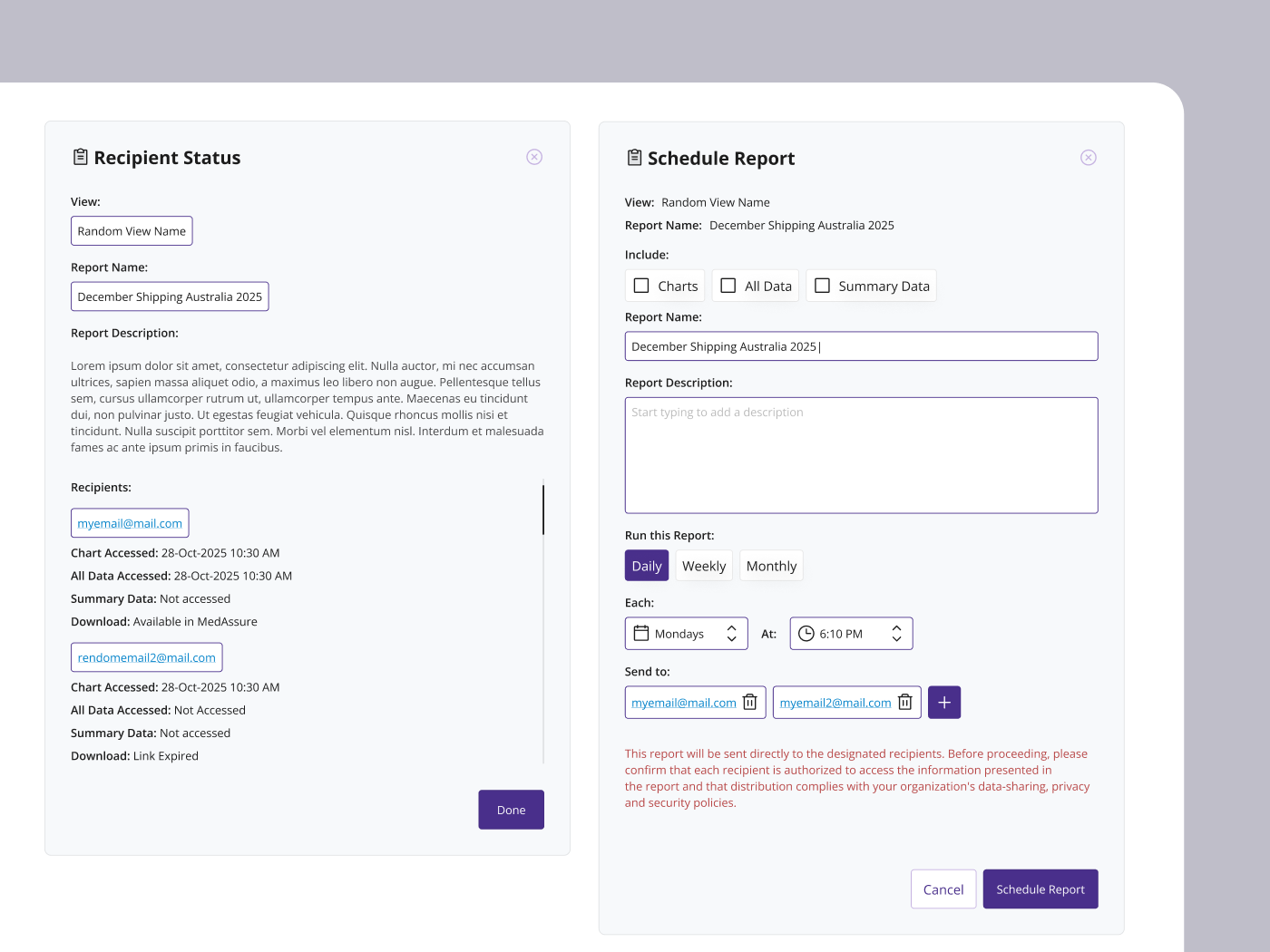Viewport: 1270px width, 952px height.
Task: Switch report frequency to Monthly
Action: click(771, 566)
